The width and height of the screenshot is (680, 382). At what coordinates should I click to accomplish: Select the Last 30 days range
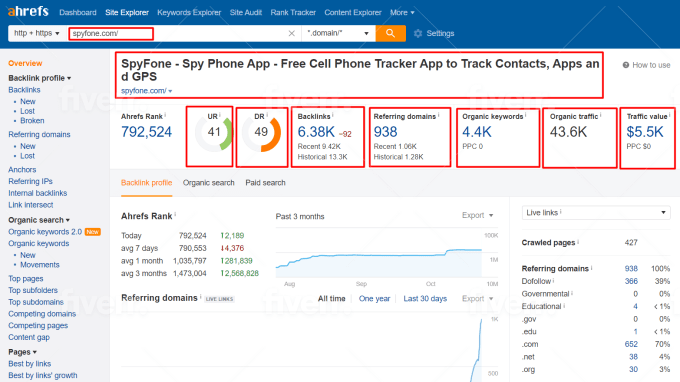pyautogui.click(x=425, y=299)
